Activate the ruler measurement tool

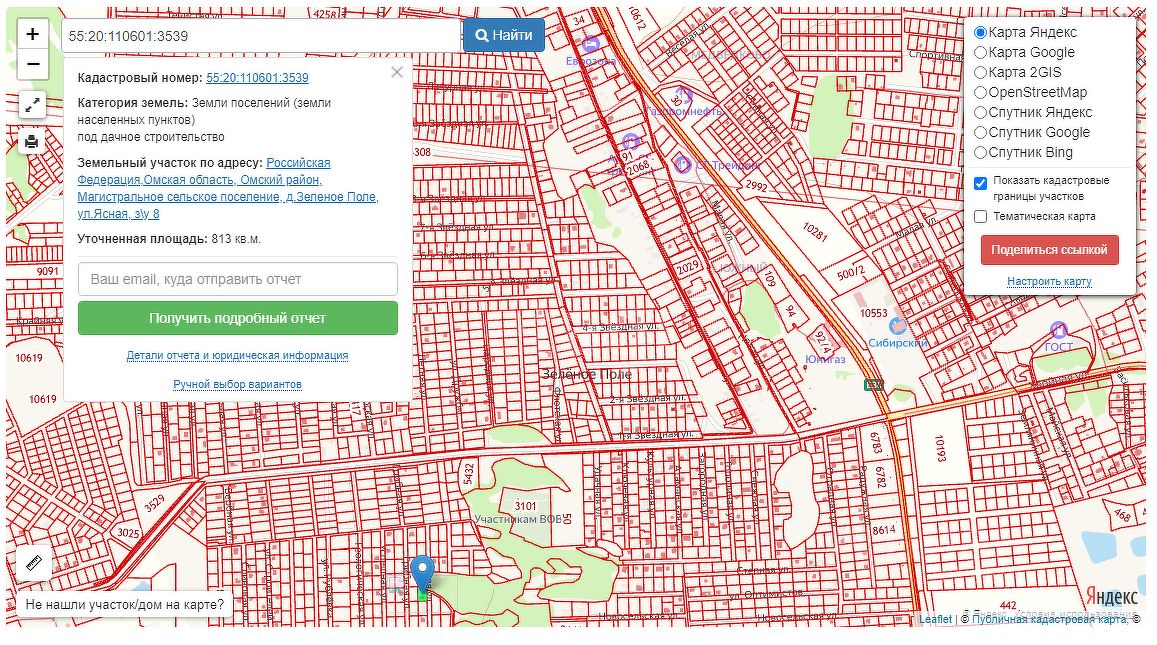point(33,564)
